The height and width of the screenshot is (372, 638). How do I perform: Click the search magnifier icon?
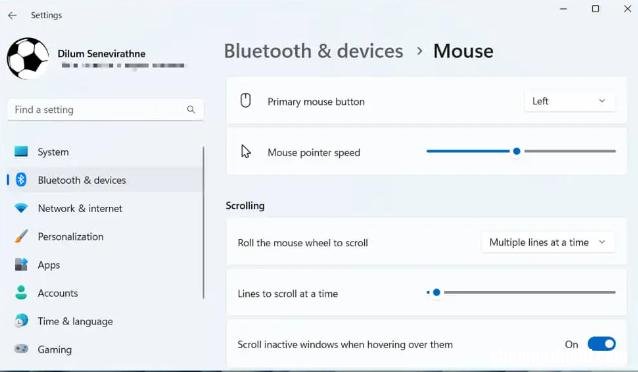pyautogui.click(x=191, y=109)
